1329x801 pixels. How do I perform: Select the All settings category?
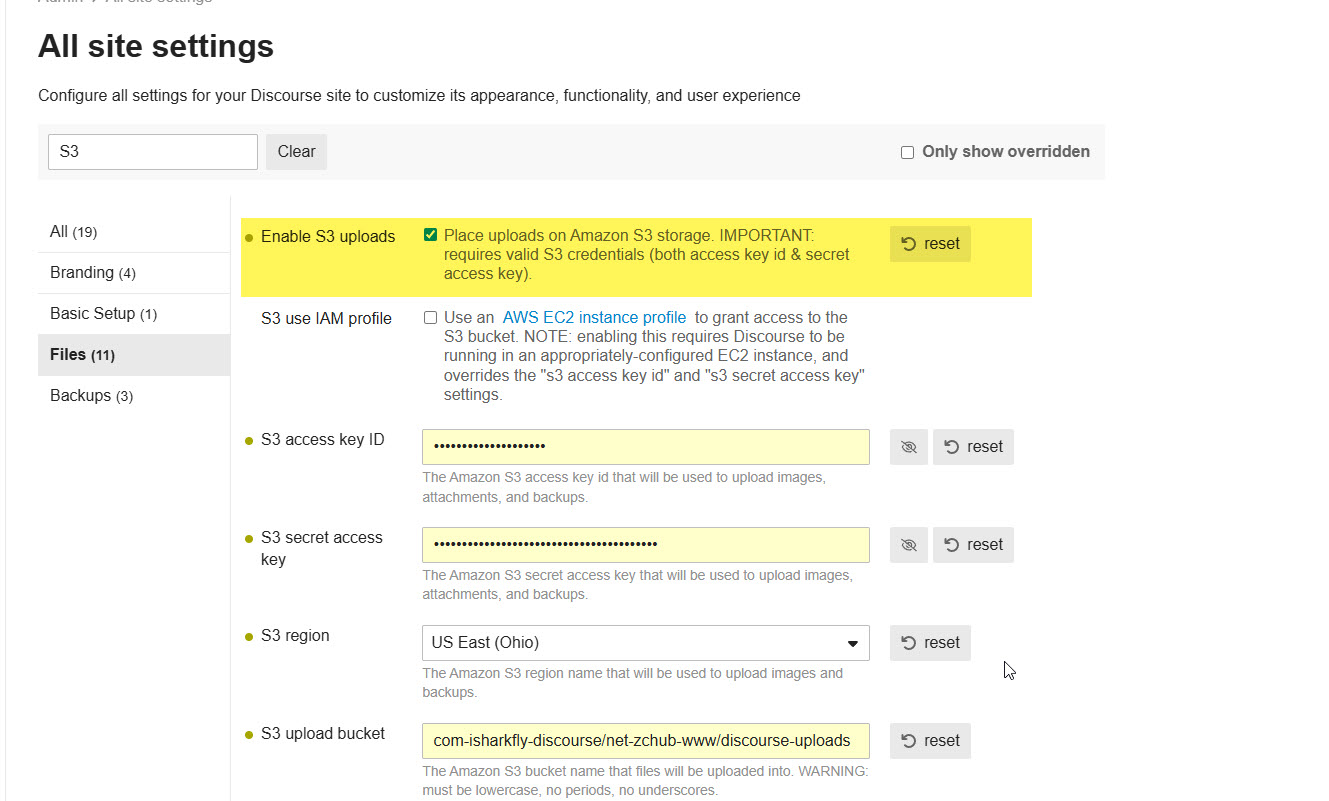[73, 232]
